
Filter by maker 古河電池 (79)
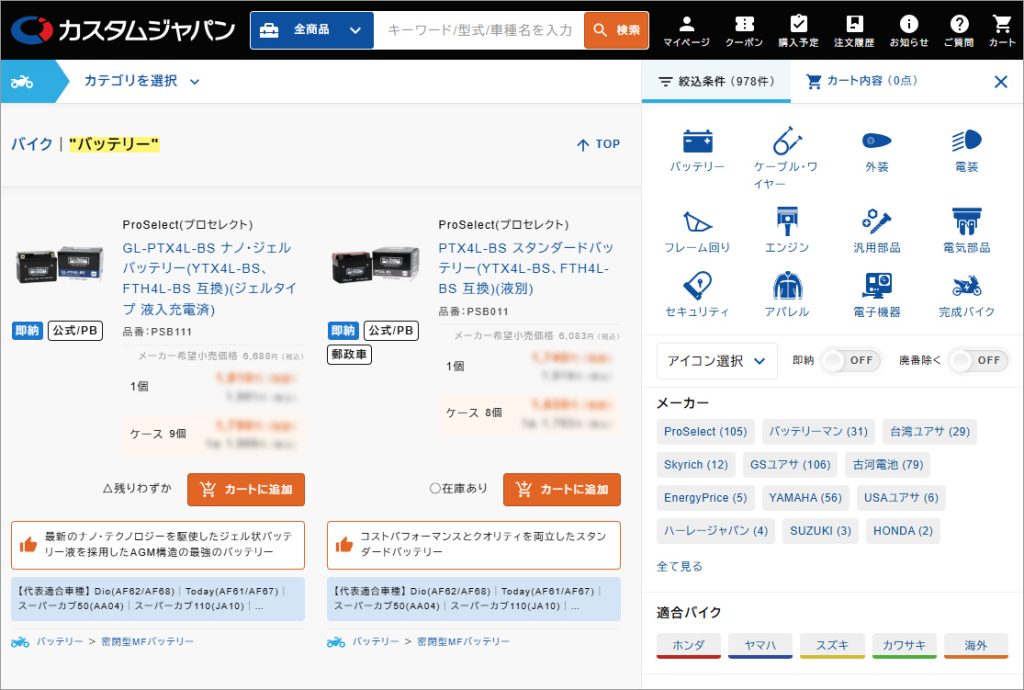[x=888, y=465]
